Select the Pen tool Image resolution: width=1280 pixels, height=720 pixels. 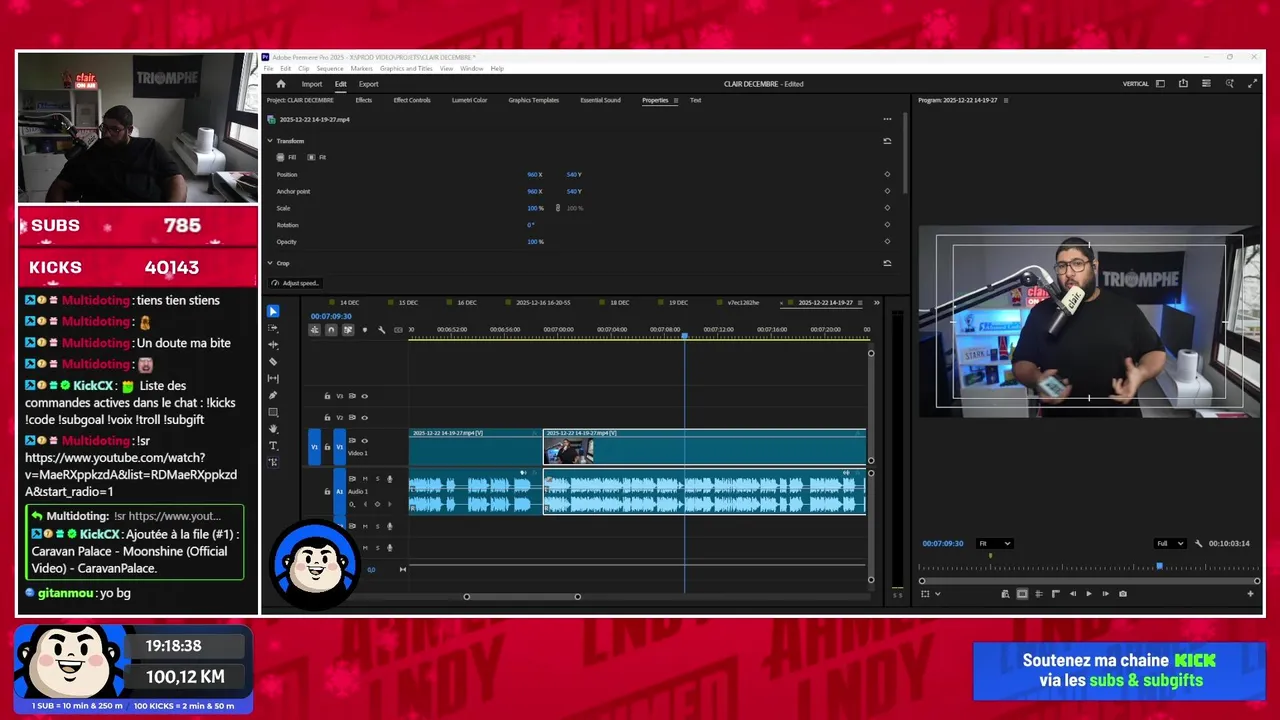coord(273,395)
